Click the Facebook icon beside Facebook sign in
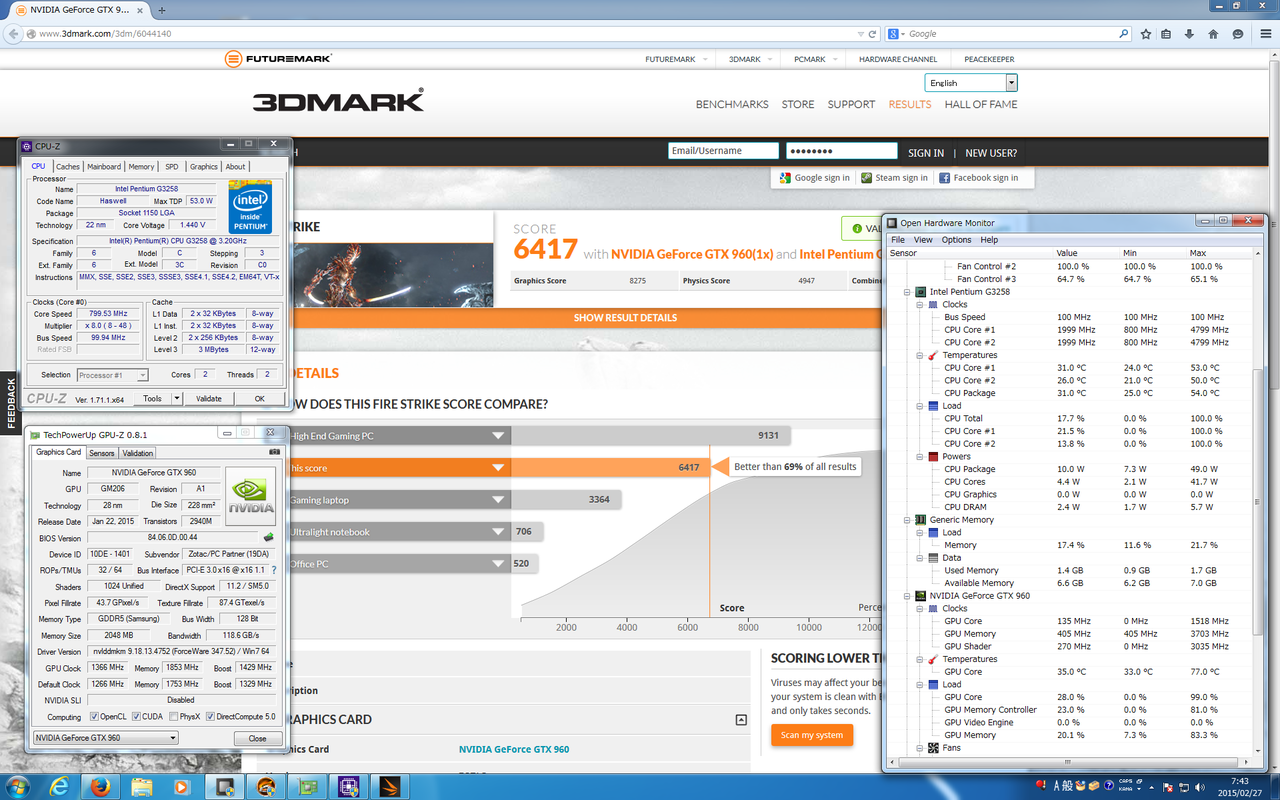 [944, 178]
